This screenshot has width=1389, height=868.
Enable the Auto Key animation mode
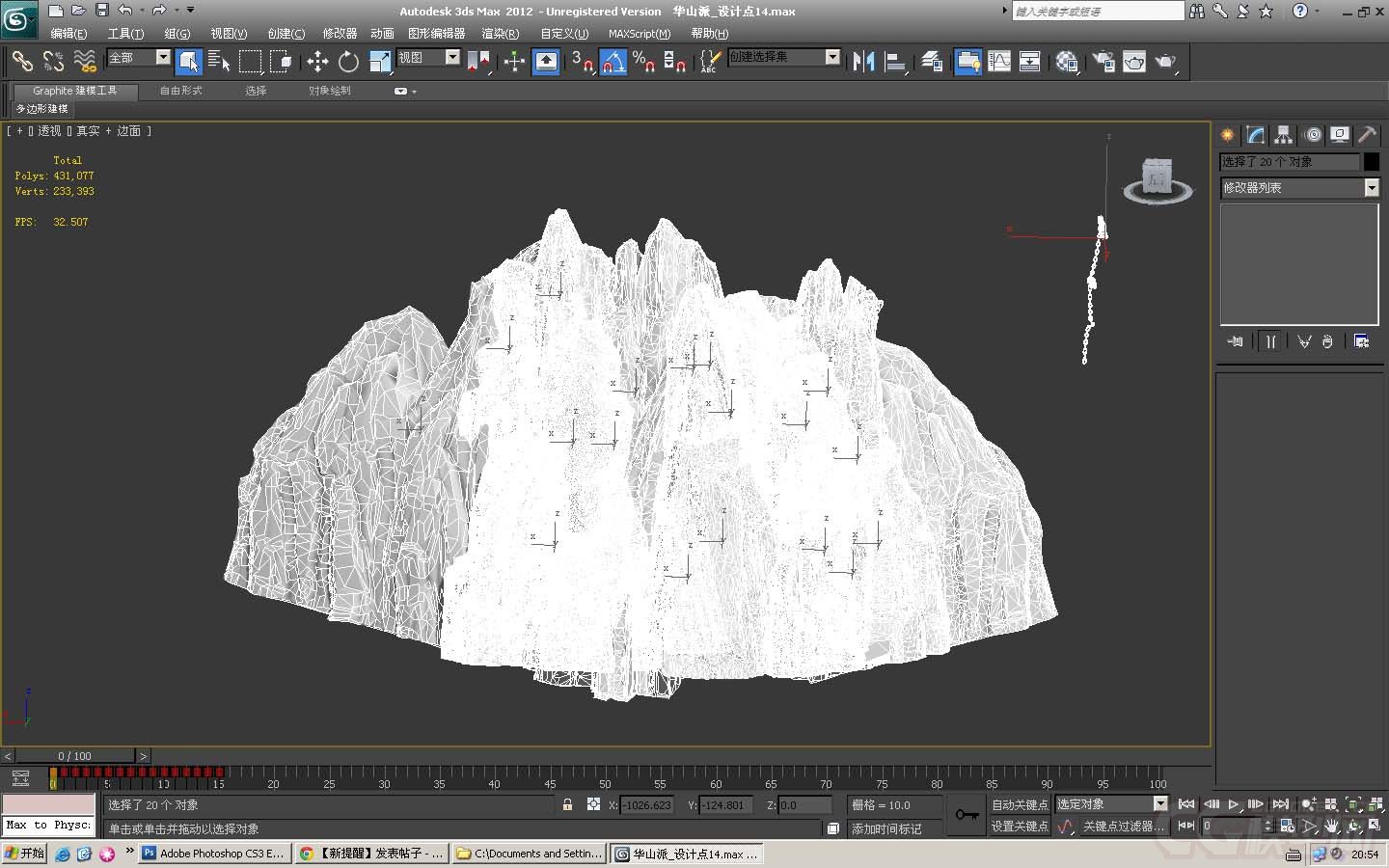(1019, 803)
